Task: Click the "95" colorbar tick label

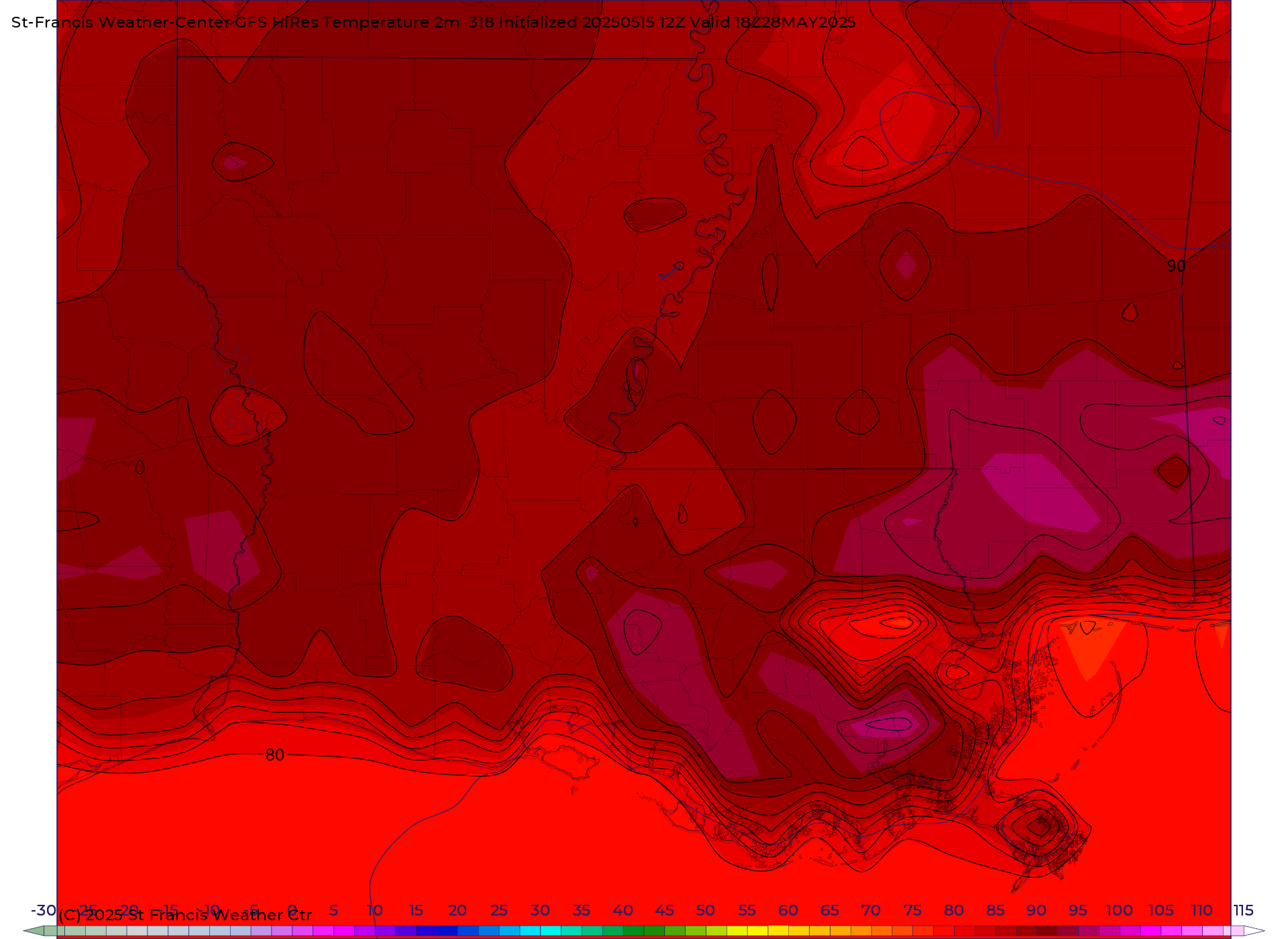Action: (1078, 910)
